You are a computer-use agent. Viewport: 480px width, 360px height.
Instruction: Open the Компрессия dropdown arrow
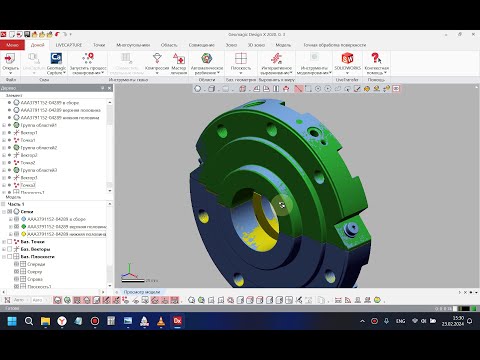(157, 72)
